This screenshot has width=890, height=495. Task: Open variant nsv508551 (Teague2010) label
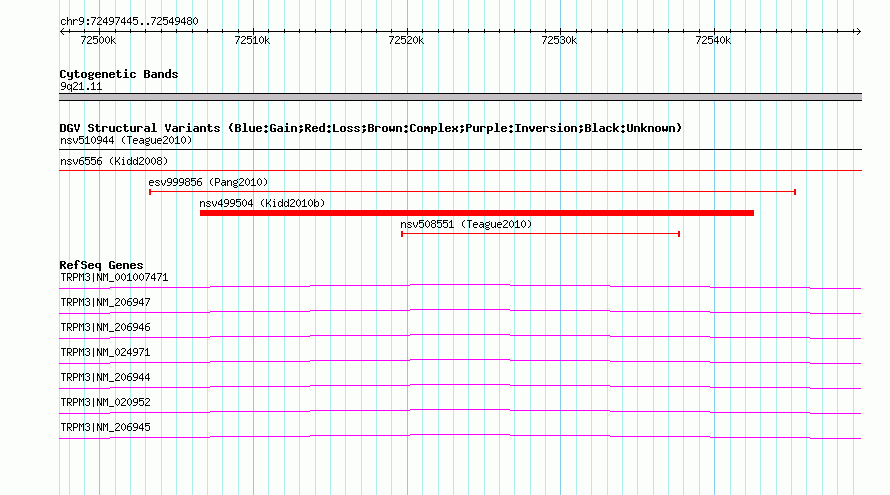point(466,224)
